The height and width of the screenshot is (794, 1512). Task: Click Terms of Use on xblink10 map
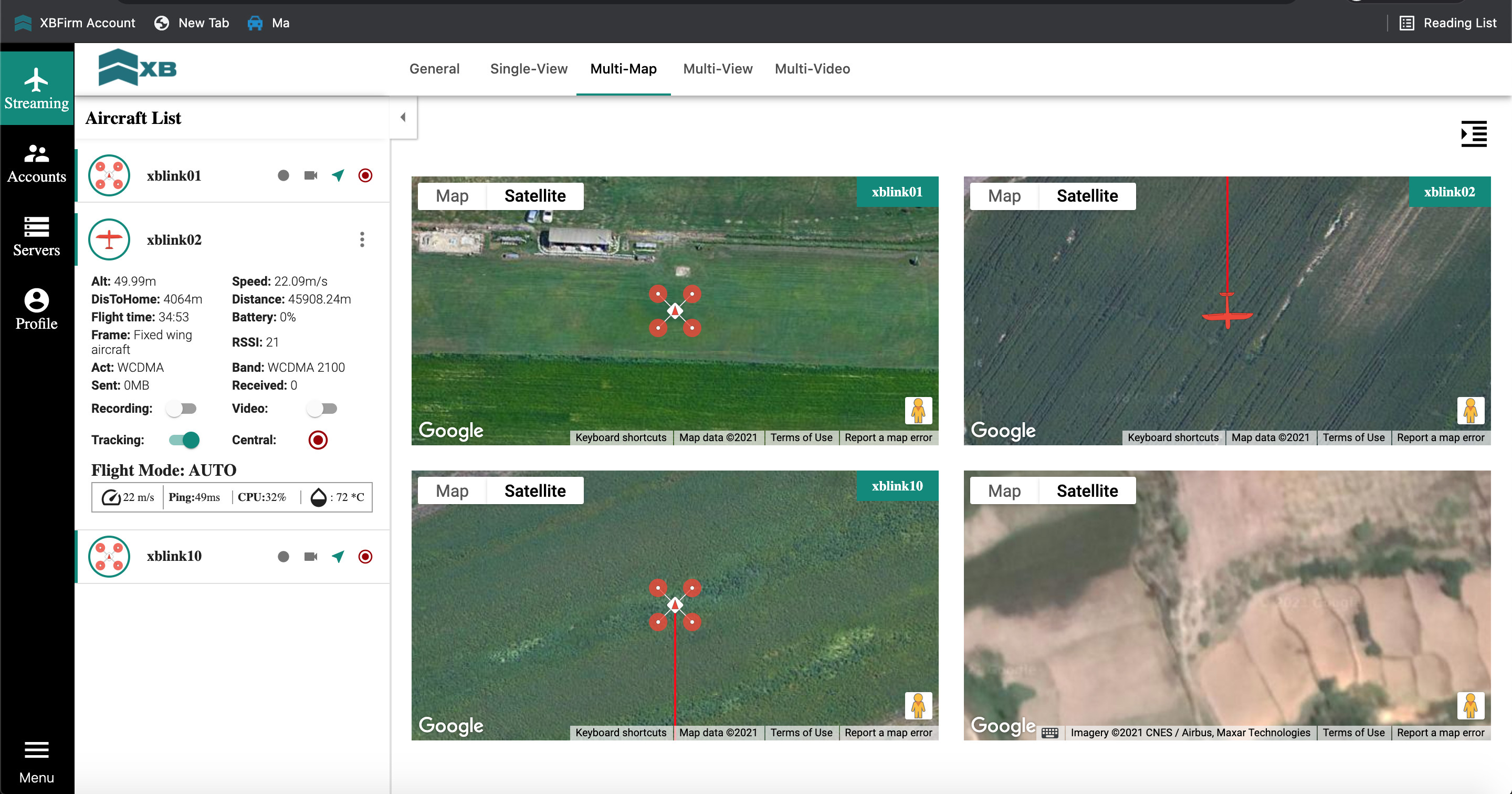pos(801,733)
